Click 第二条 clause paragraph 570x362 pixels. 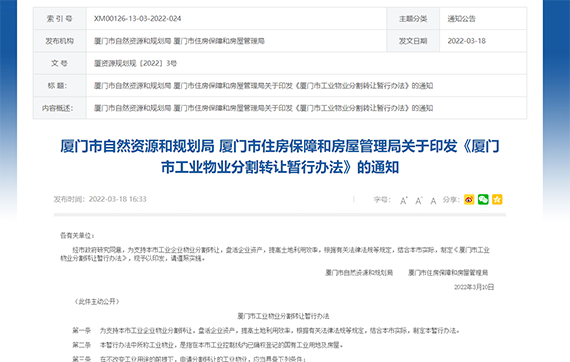coord(208,345)
